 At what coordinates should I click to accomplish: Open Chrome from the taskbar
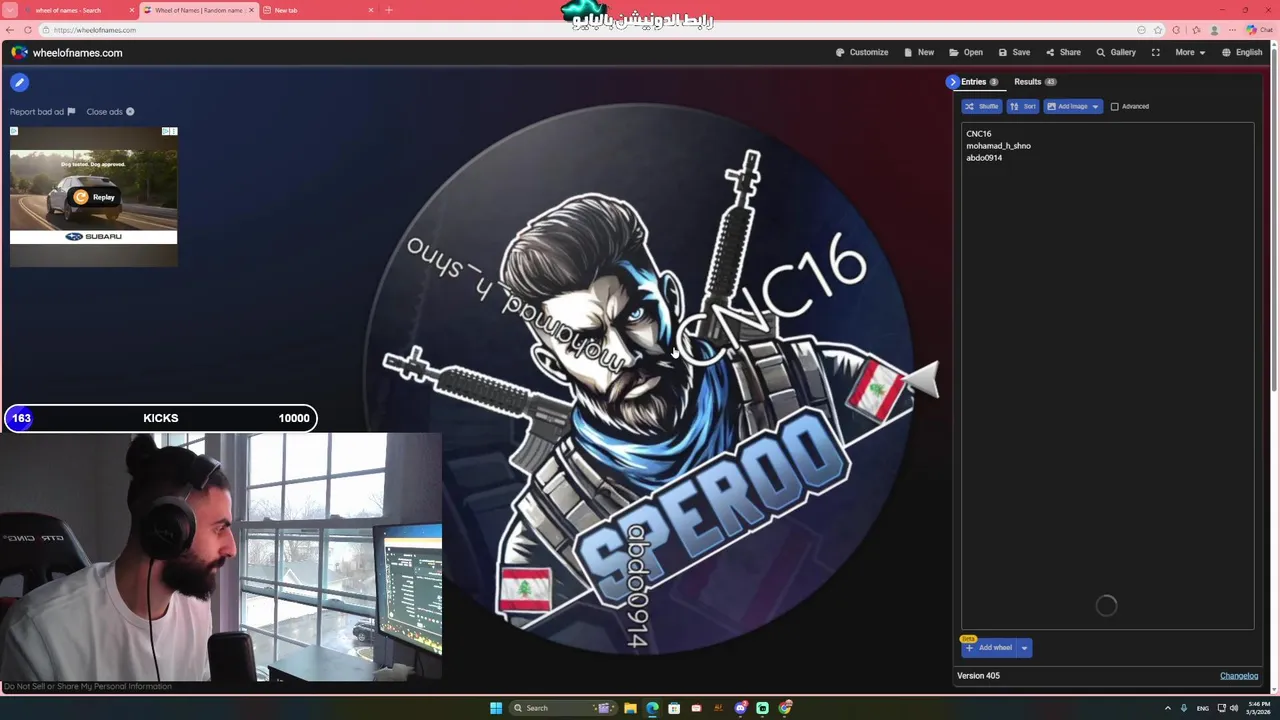click(x=785, y=708)
